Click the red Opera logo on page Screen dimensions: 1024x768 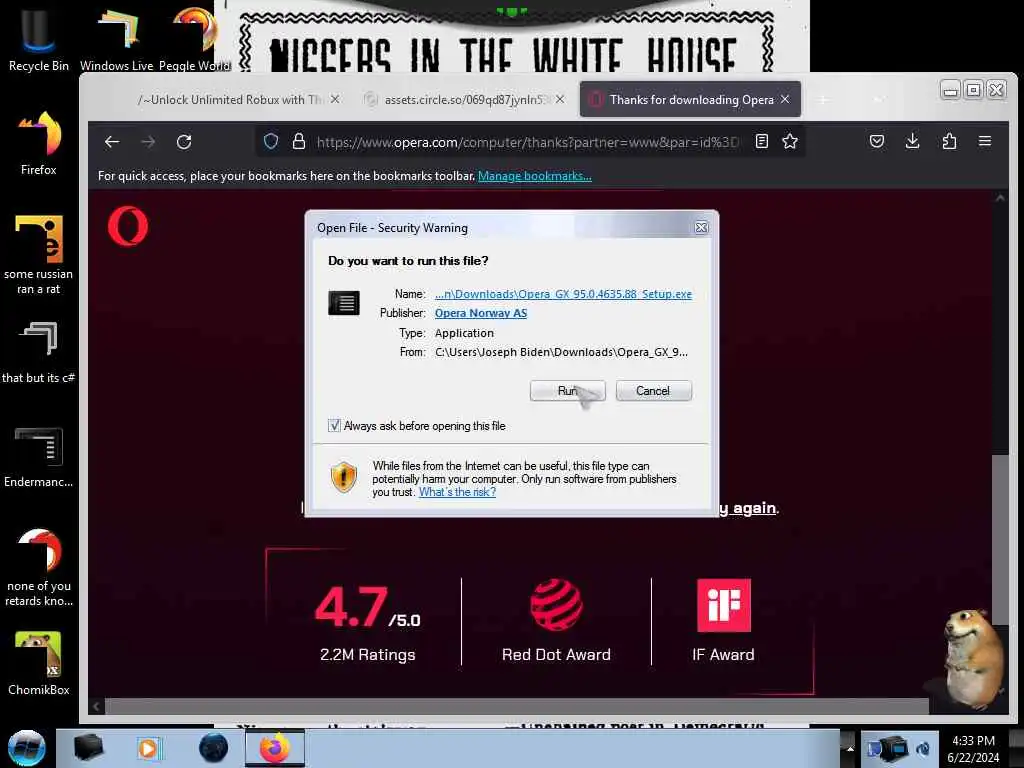tap(128, 226)
